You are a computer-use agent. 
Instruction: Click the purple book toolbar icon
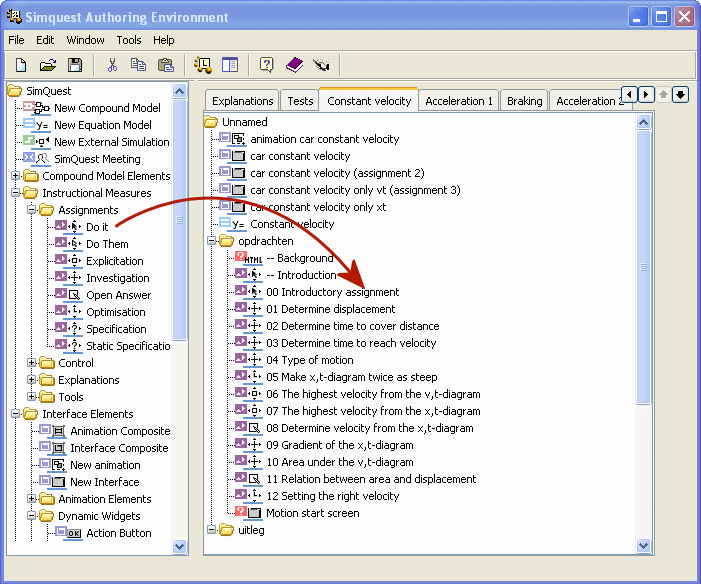tap(294, 65)
